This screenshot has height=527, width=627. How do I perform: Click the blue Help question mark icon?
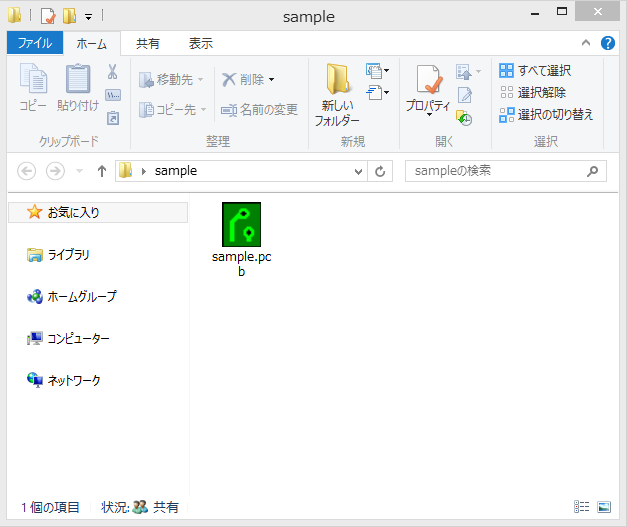coord(607,43)
